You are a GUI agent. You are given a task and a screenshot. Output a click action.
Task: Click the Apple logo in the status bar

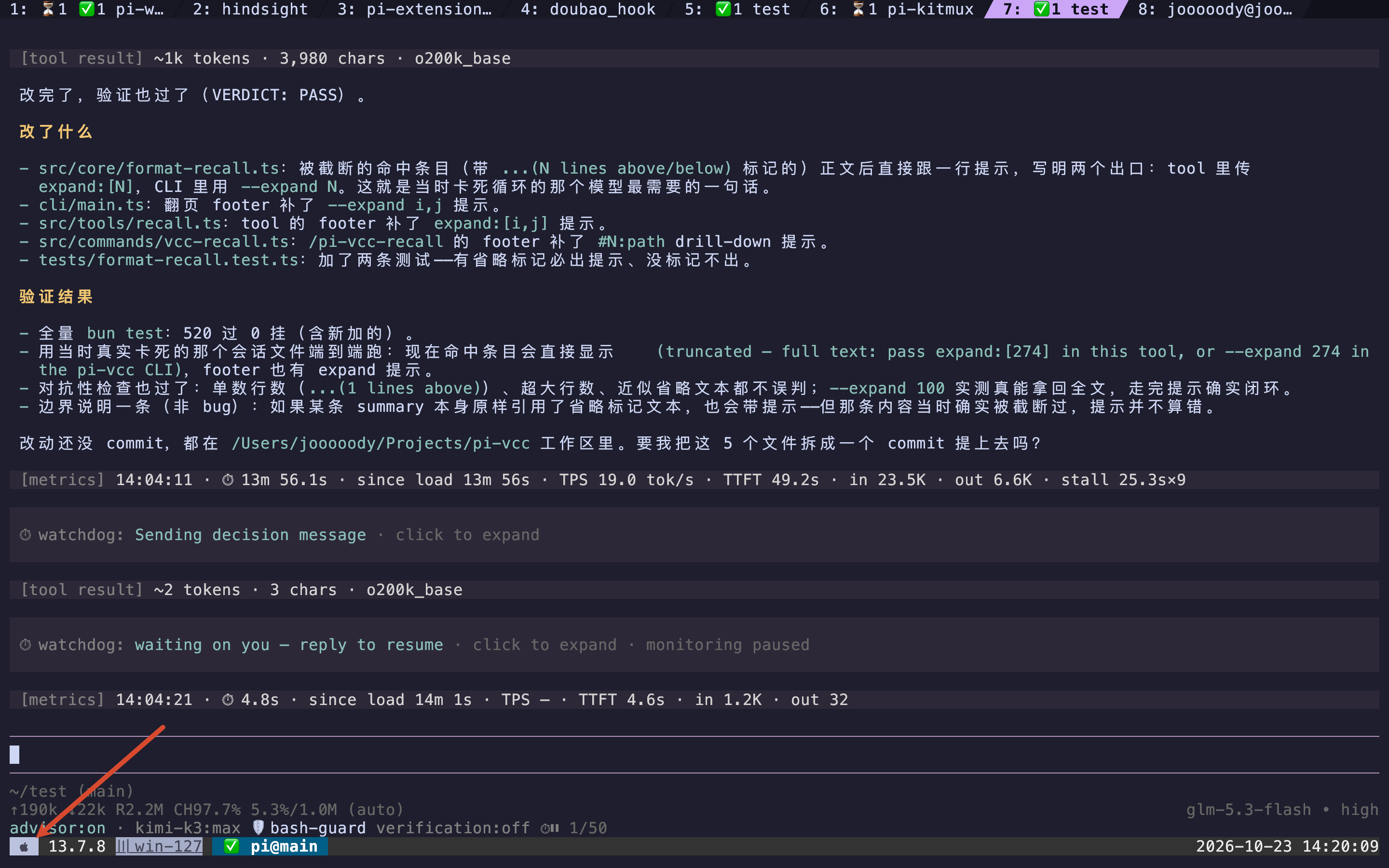24,847
